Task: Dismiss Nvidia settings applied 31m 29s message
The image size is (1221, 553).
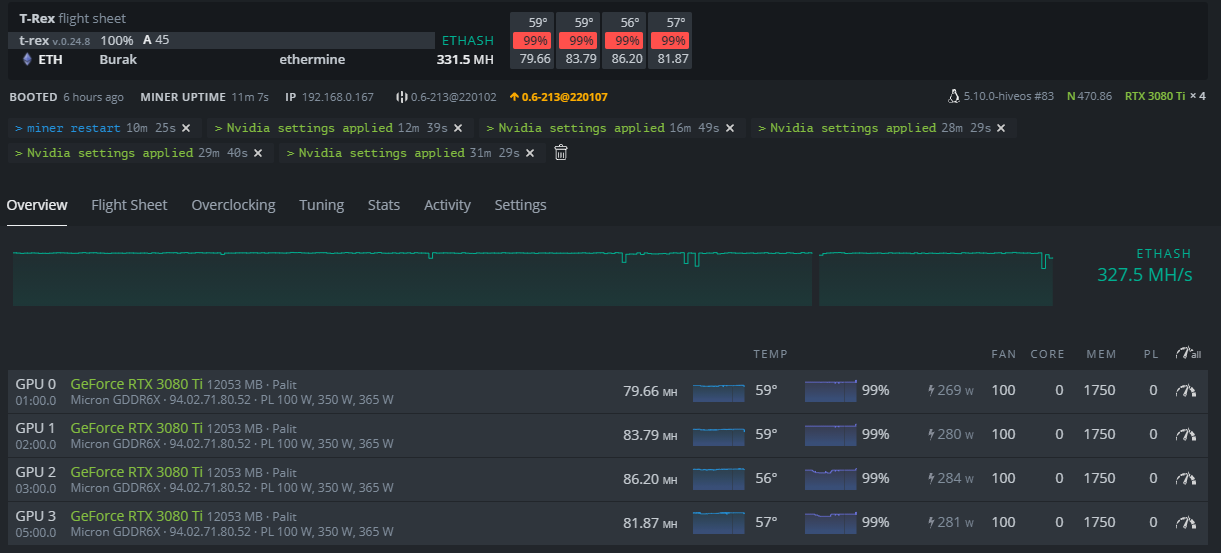Action: click(530, 153)
